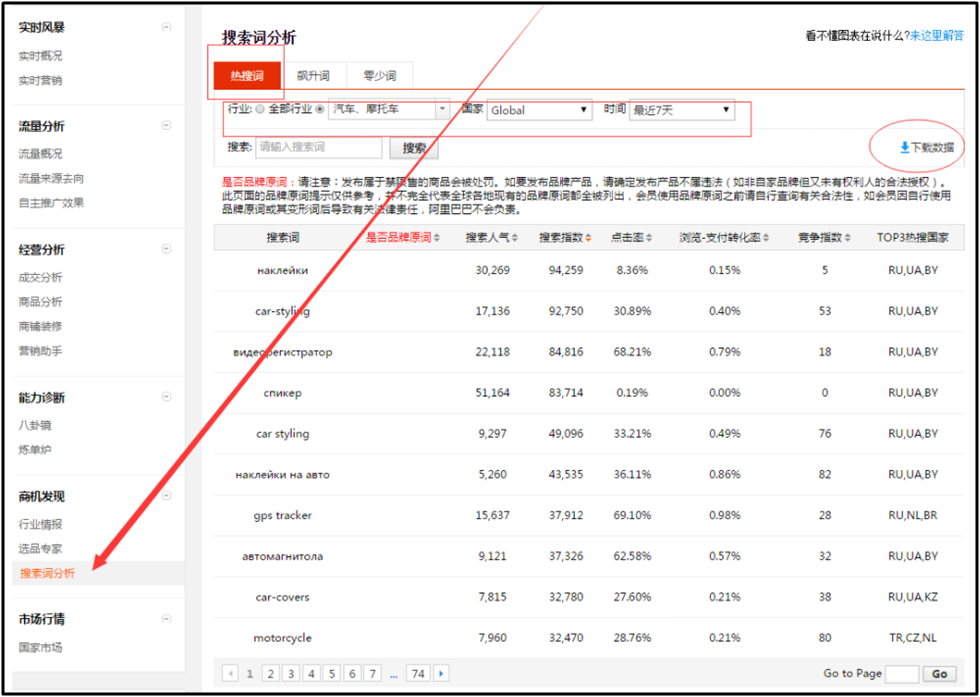980x697 pixels.
Task: Collapse the 实时风暴 sidebar section
Action: [167, 27]
